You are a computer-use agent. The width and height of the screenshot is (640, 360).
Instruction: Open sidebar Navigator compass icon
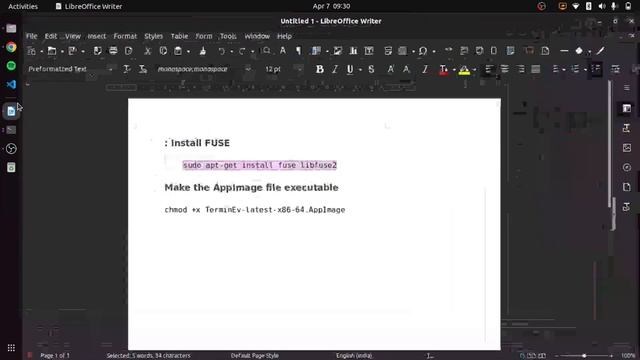click(x=627, y=167)
